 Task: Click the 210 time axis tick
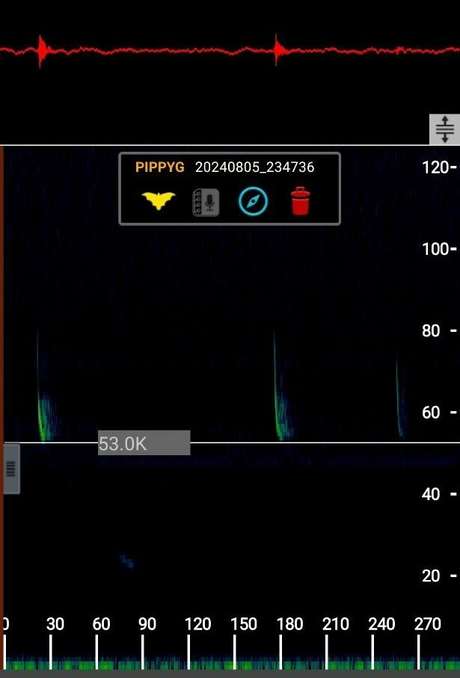[335, 624]
